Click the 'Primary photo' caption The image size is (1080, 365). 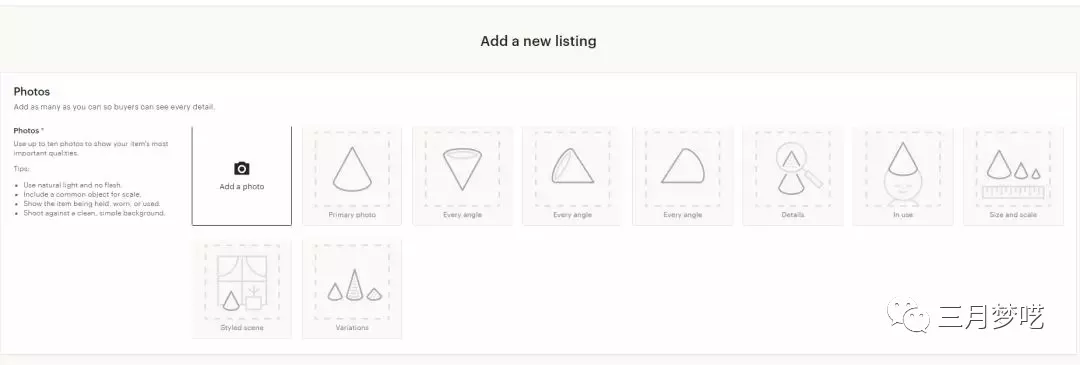[x=352, y=215]
